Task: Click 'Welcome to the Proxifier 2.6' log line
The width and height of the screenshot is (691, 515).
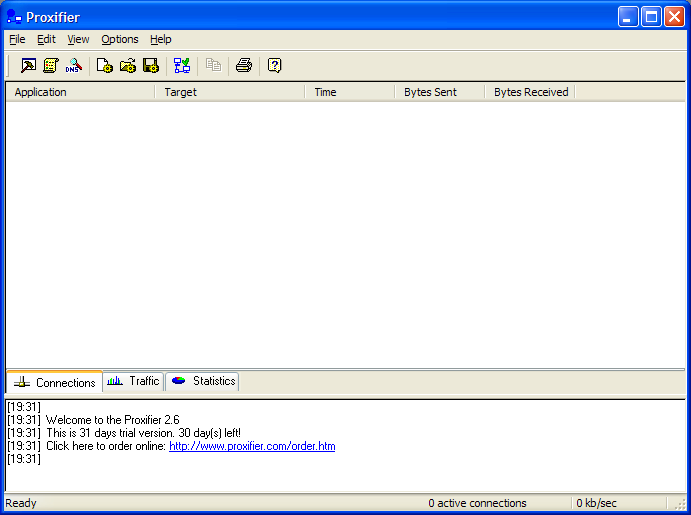Action: point(113,419)
